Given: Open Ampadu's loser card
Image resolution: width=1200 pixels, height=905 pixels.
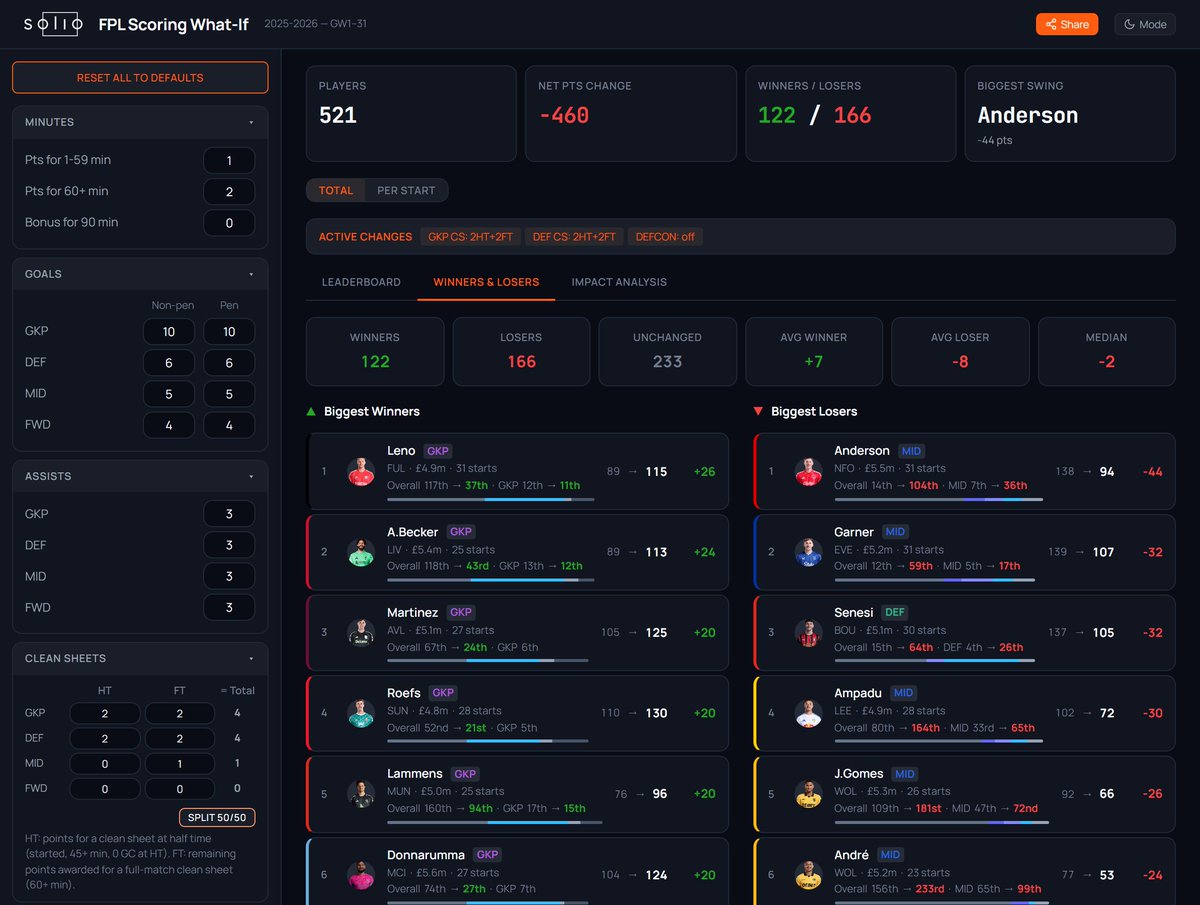Looking at the screenshot, I should [965, 713].
